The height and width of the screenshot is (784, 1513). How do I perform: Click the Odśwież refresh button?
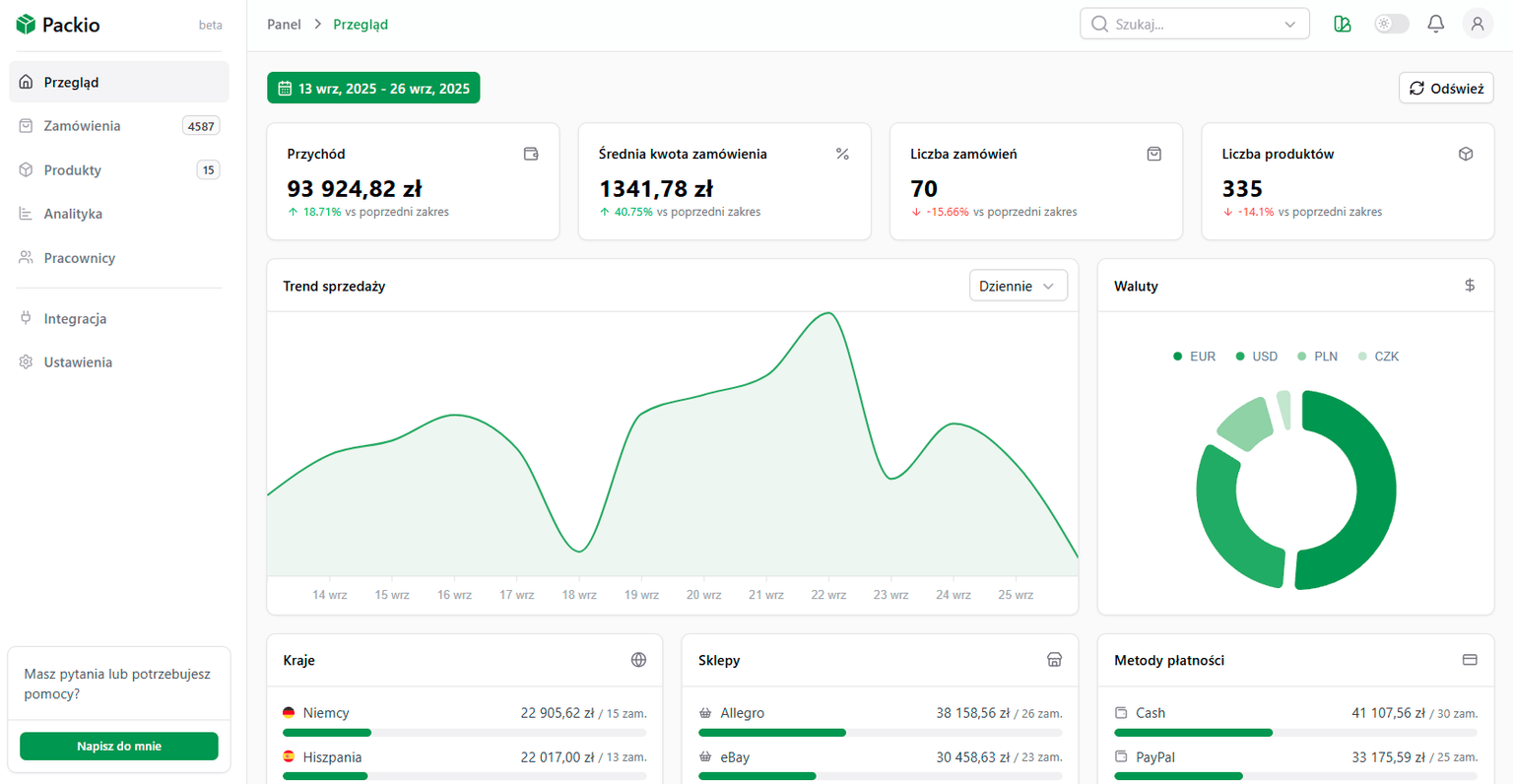pyautogui.click(x=1445, y=89)
